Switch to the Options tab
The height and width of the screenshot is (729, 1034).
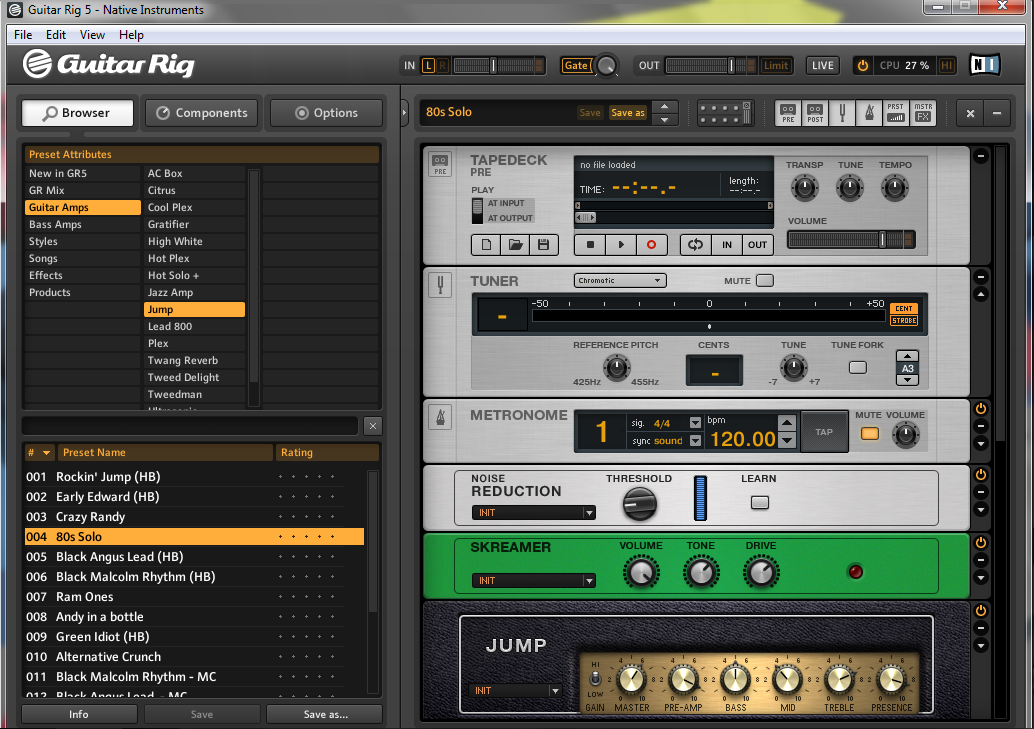coord(326,113)
